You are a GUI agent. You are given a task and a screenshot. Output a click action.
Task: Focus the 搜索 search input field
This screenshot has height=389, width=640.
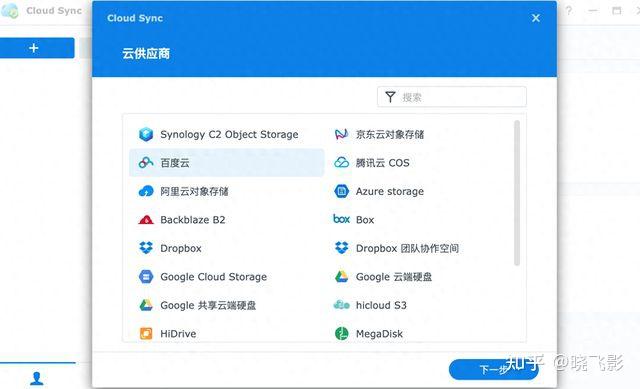coord(452,97)
